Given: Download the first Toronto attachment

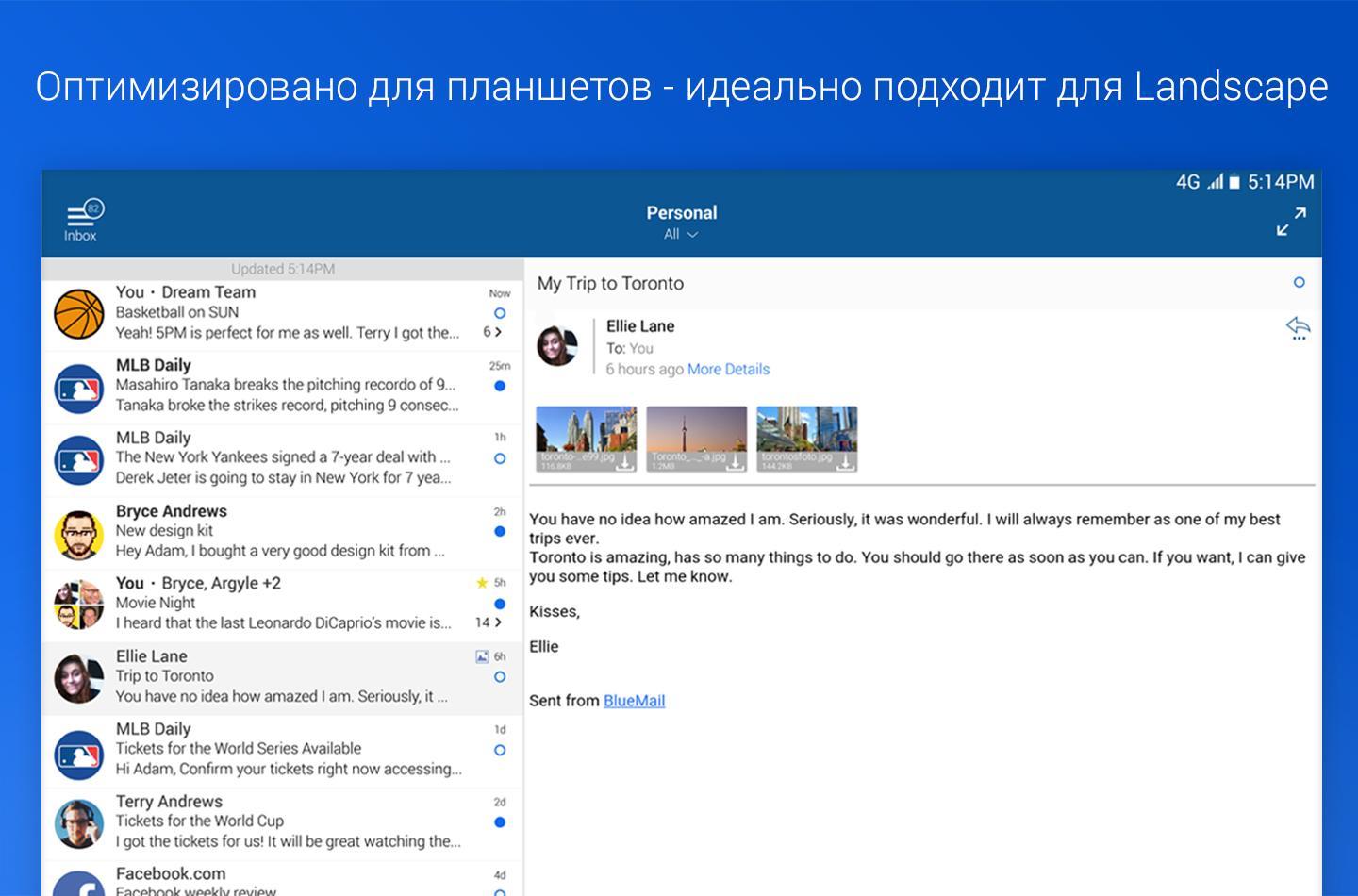Looking at the screenshot, I should [x=623, y=461].
